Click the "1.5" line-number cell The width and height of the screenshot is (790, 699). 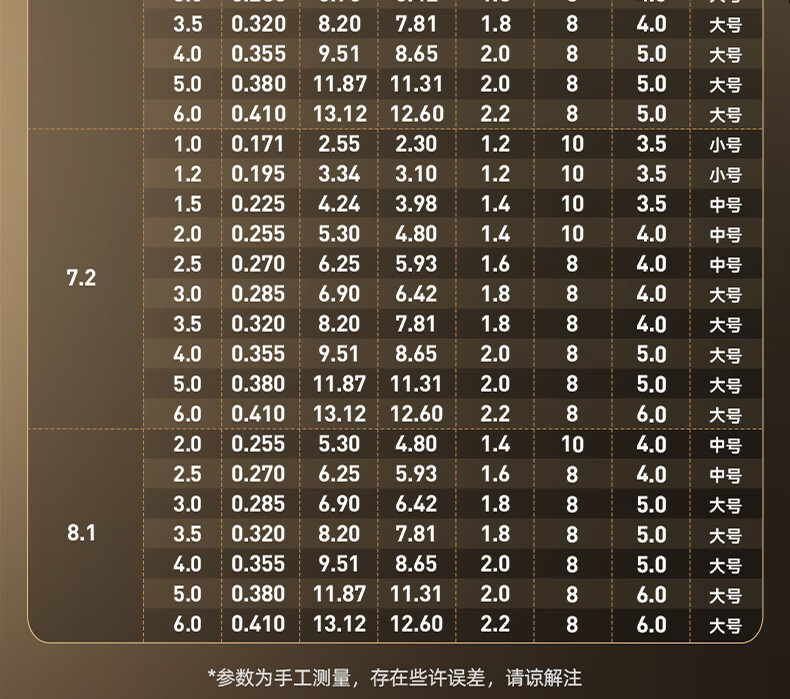187,204
